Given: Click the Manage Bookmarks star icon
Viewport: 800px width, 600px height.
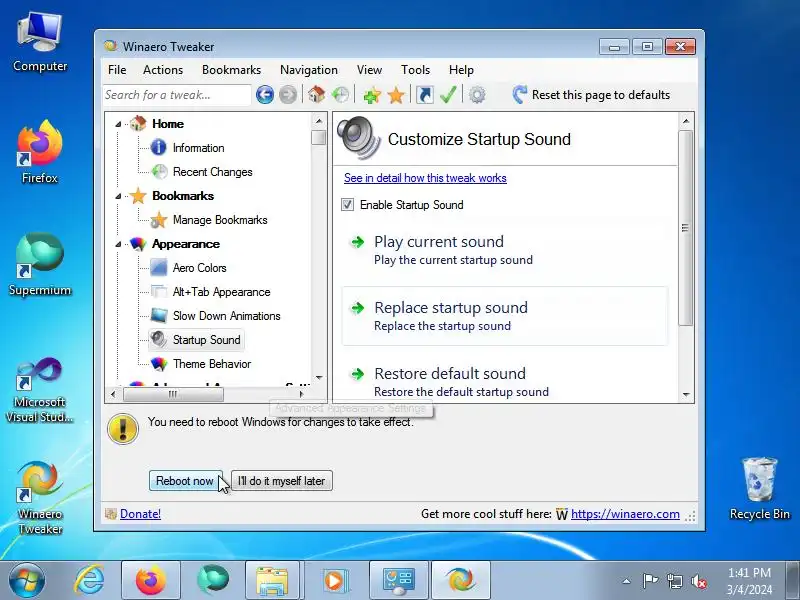Looking at the screenshot, I should point(159,220).
